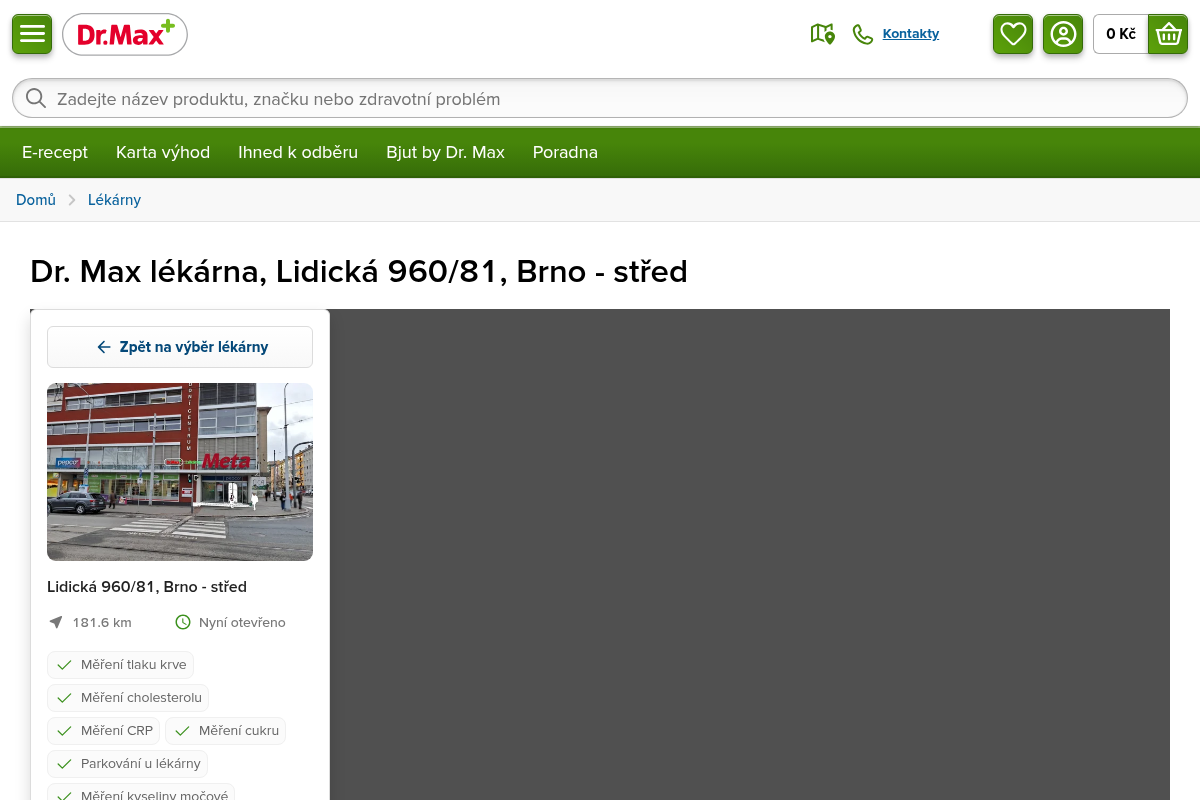Open the Poradna menu item
Viewport: 1200px width, 800px height.
[565, 152]
